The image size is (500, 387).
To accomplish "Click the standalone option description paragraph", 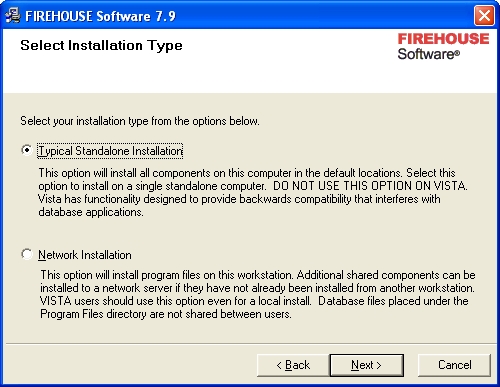I will point(253,192).
